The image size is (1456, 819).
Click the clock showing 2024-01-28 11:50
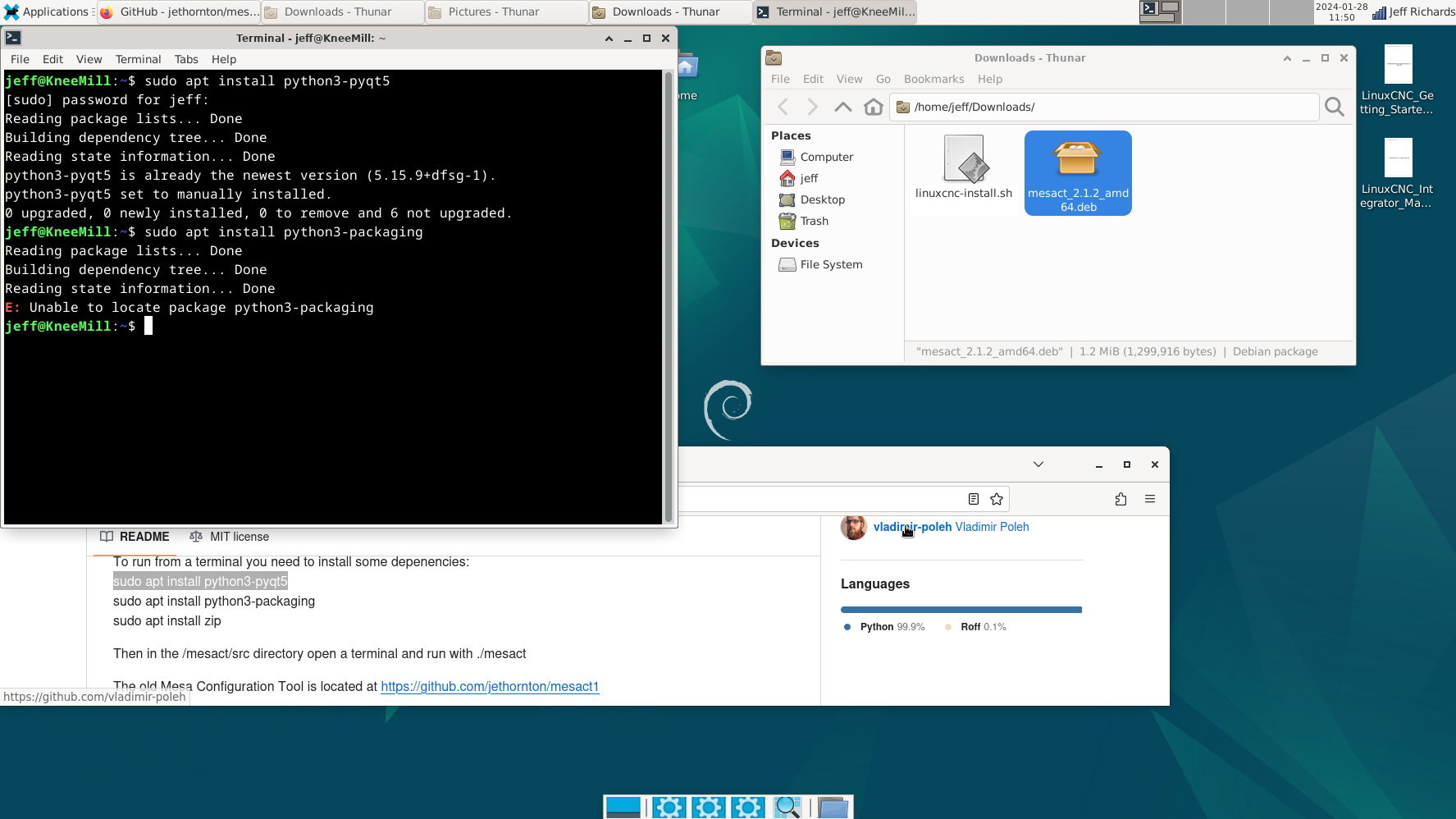[x=1341, y=11]
